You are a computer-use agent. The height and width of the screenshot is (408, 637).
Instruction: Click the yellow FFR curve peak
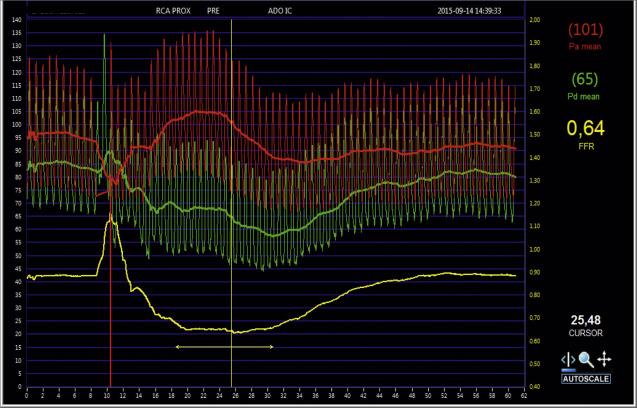(x=111, y=222)
